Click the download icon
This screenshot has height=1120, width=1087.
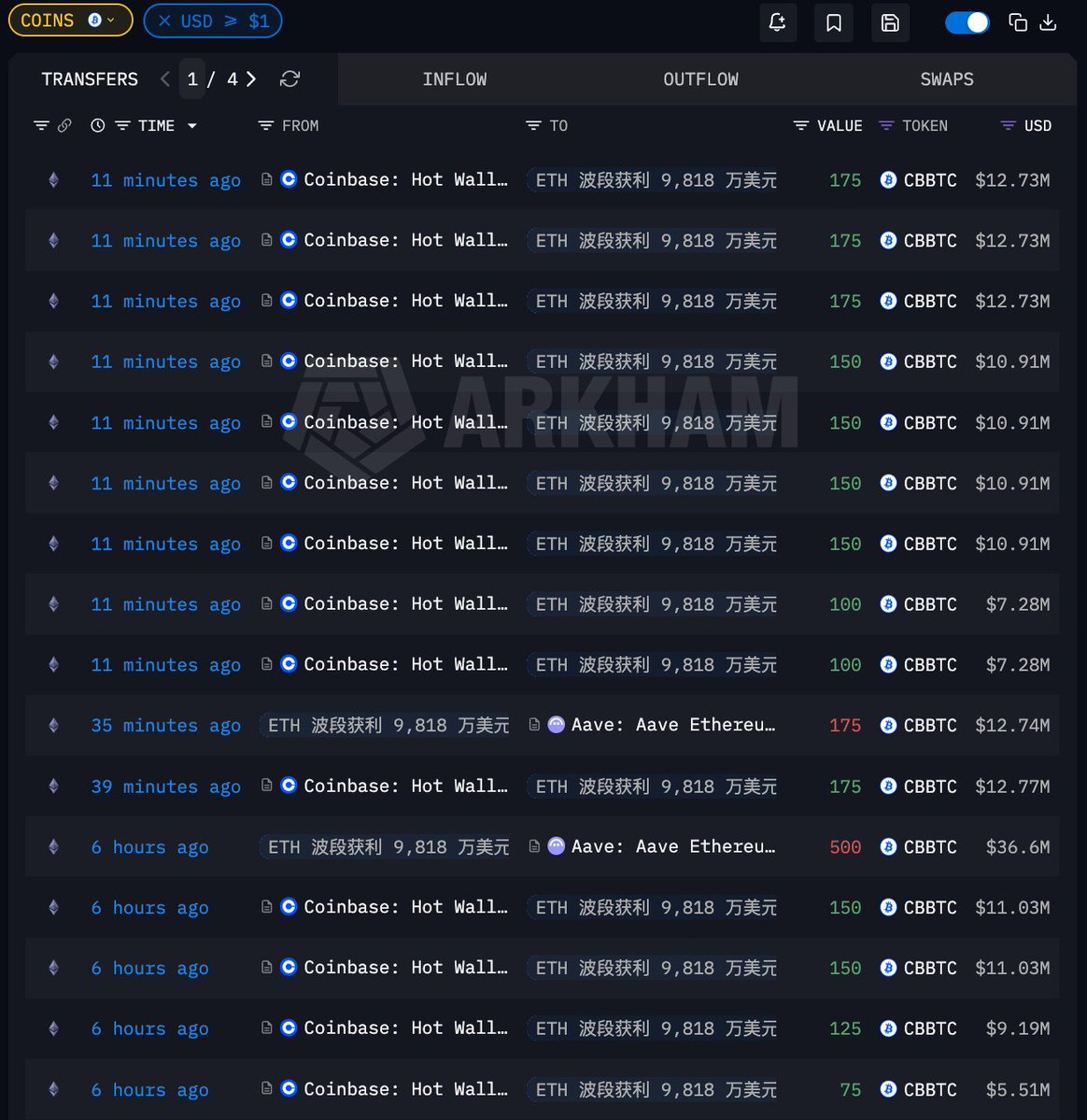pyautogui.click(x=1048, y=22)
